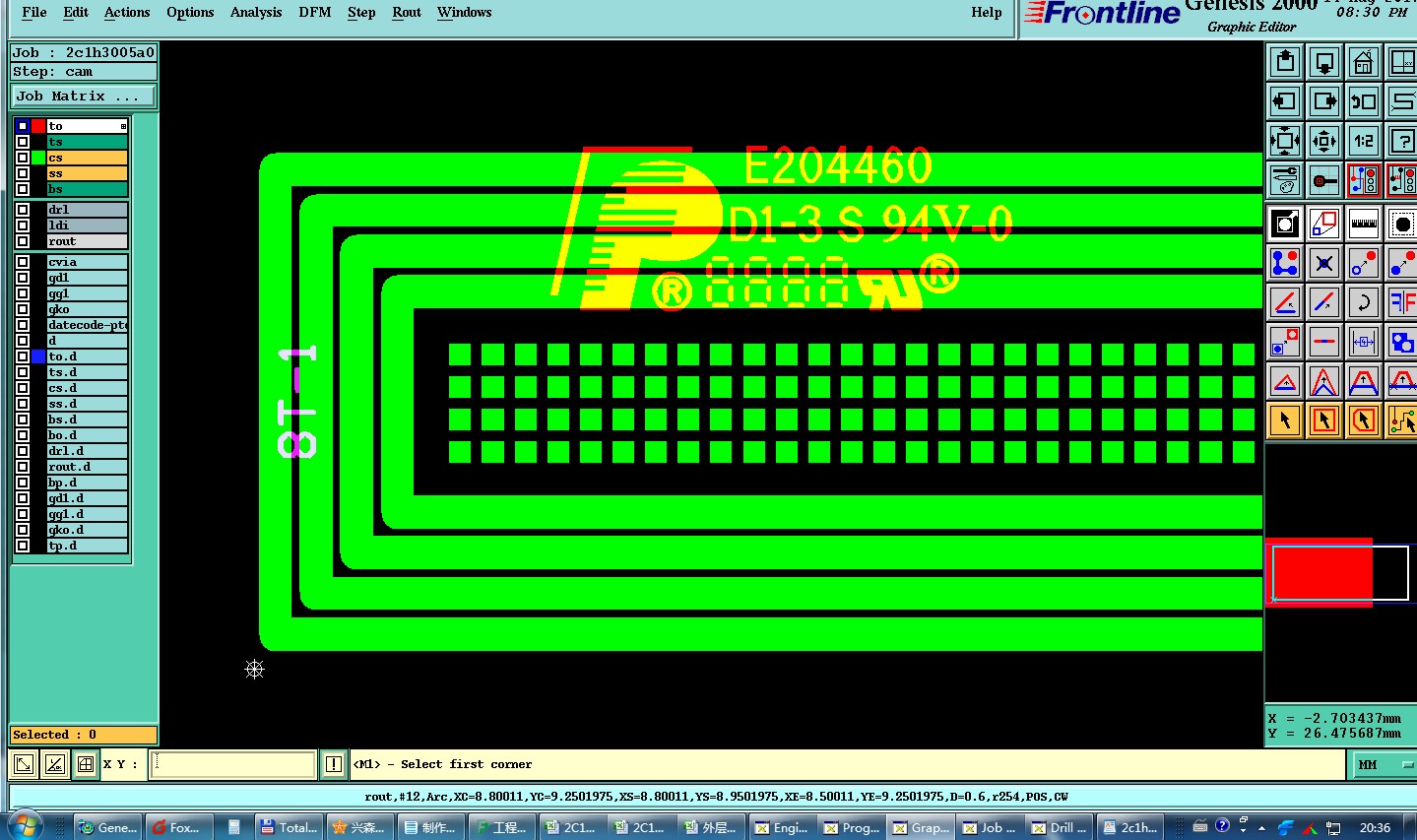This screenshot has width=1417, height=840.
Task: Click the home view icon
Action: 1364,62
